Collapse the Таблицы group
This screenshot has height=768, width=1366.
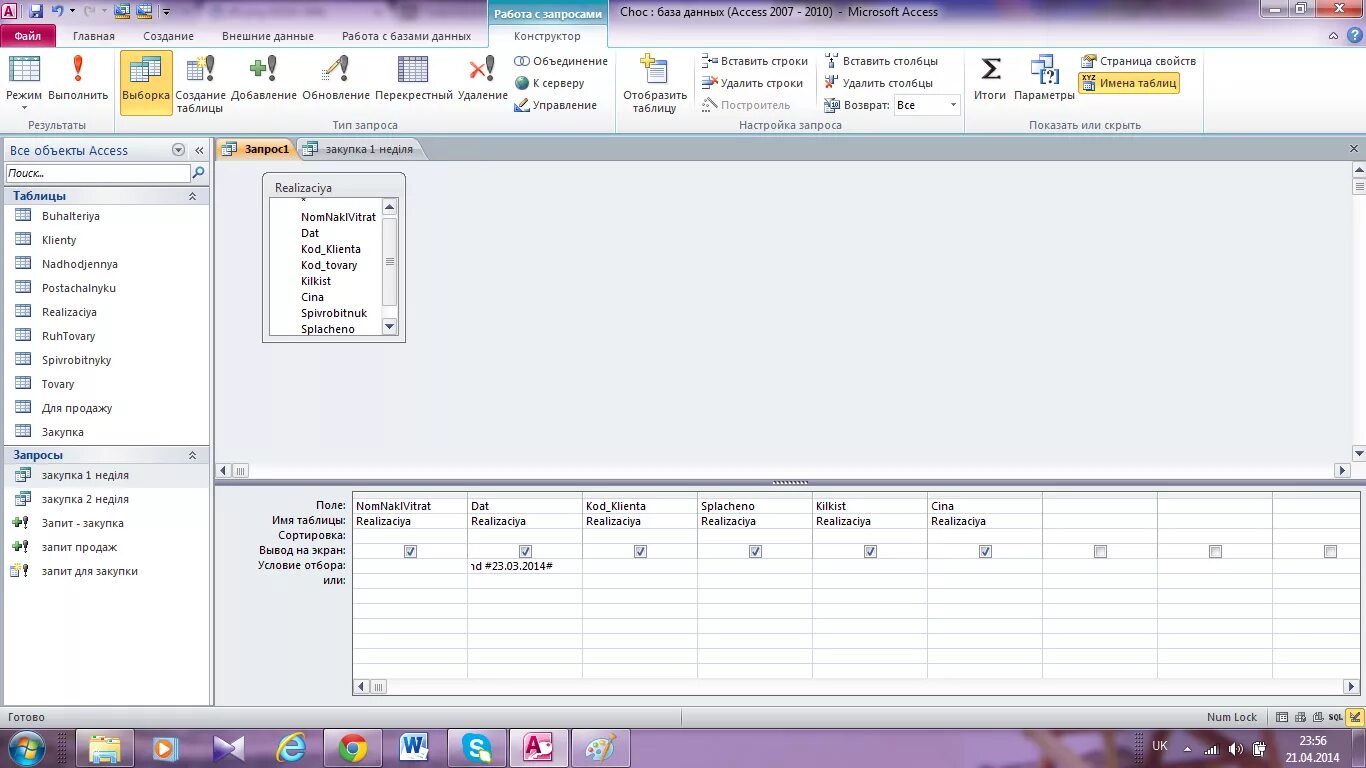(193, 196)
